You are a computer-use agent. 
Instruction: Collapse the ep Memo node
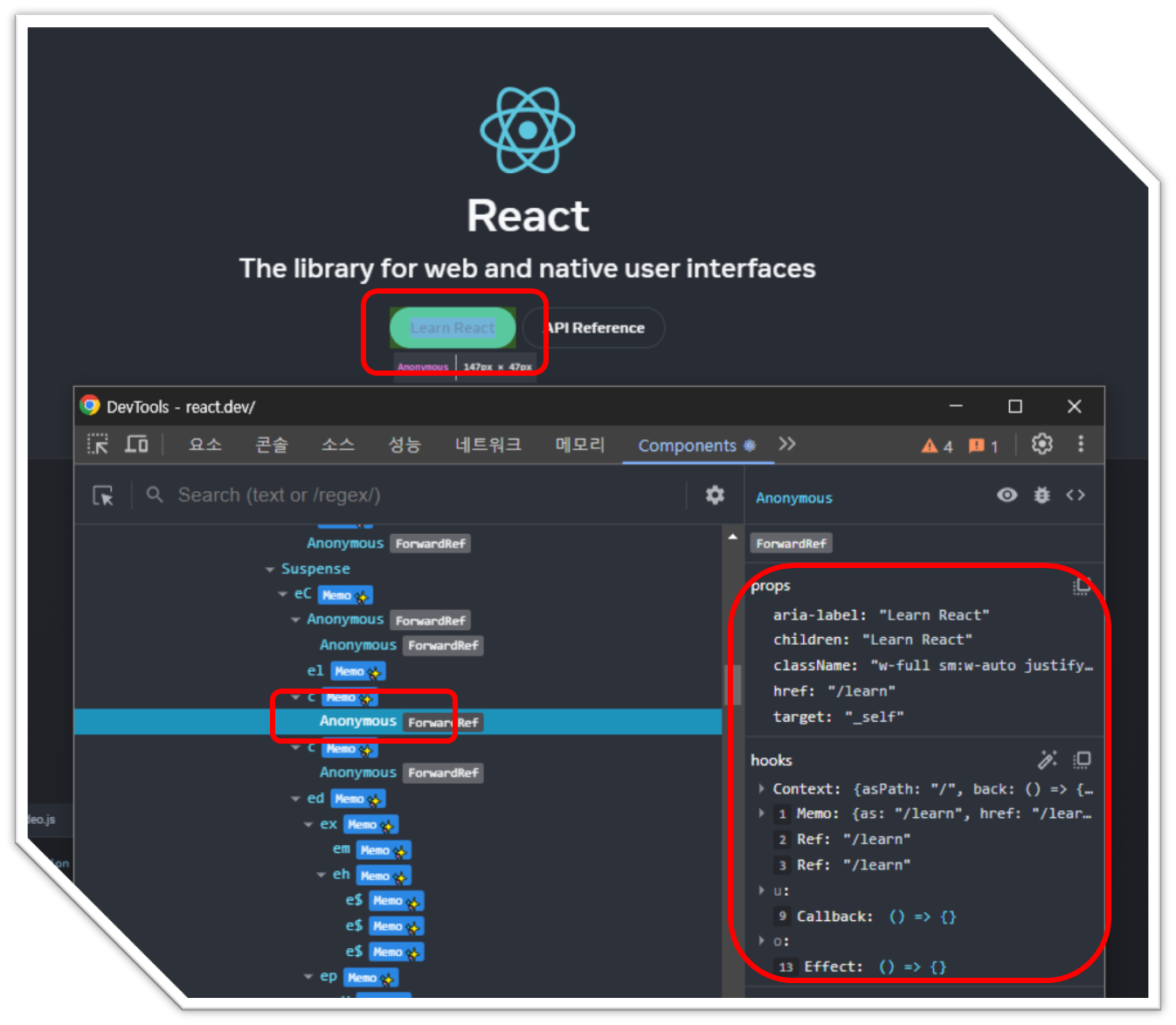(x=308, y=977)
